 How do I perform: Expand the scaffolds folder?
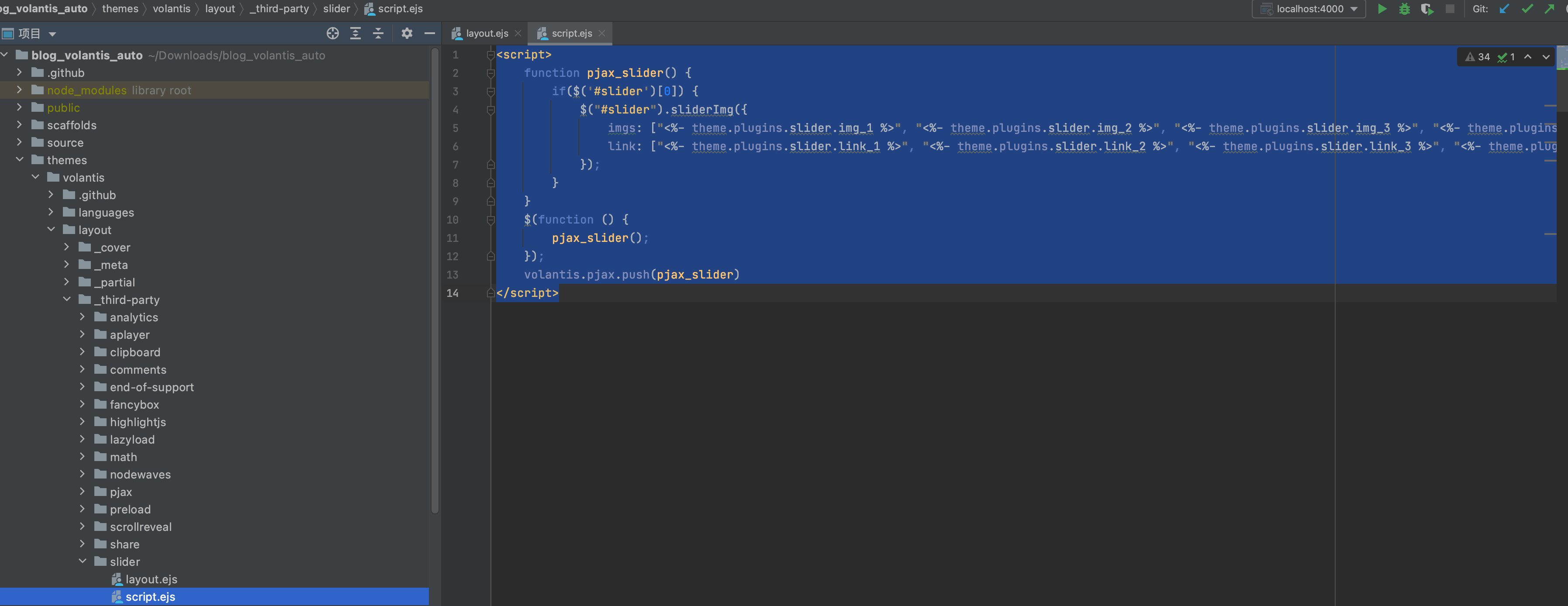coord(20,125)
